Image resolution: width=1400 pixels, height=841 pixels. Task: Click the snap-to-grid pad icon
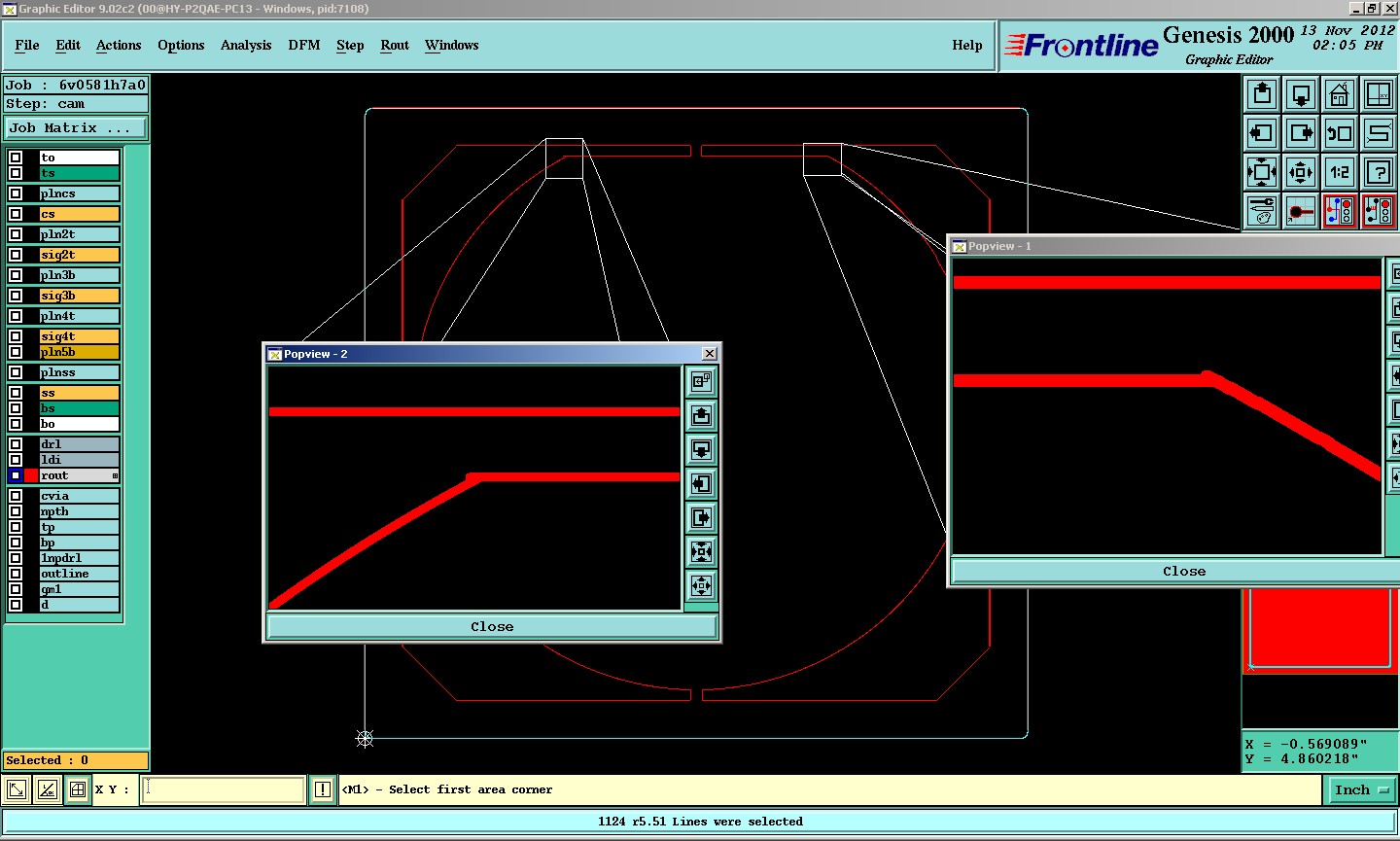(1301, 211)
